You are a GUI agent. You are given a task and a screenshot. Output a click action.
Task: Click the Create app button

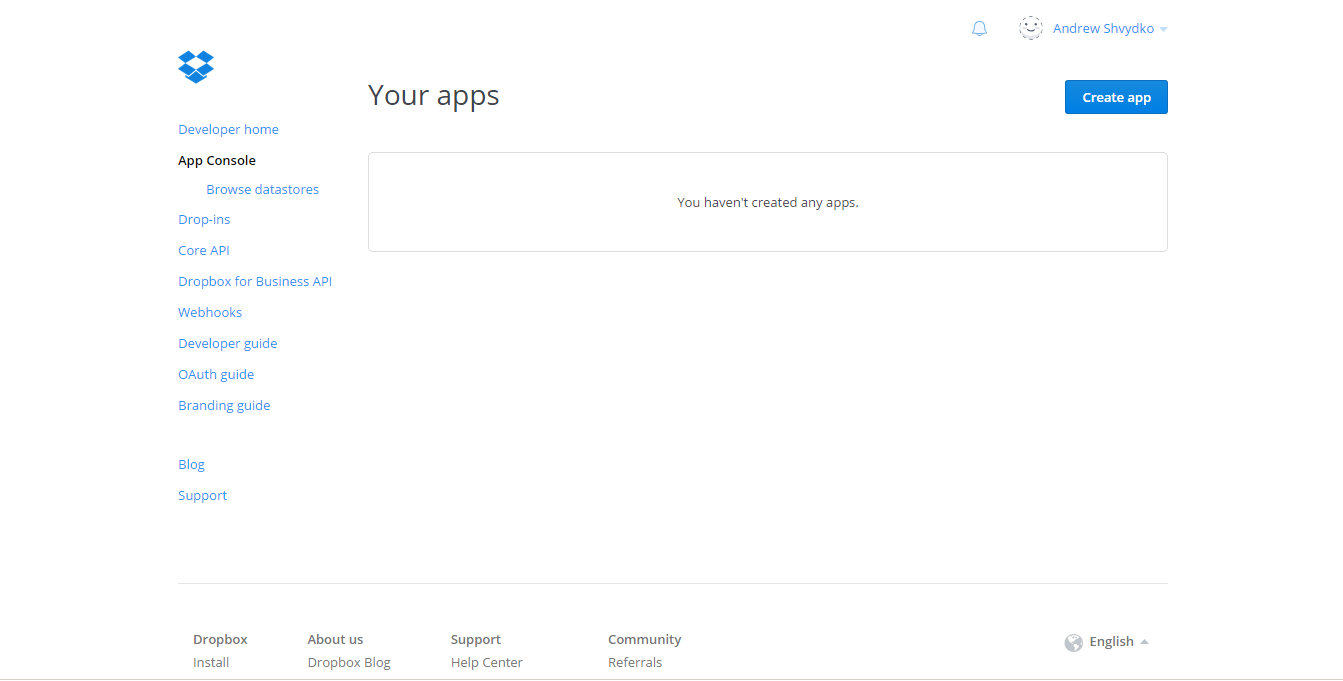(x=1116, y=97)
